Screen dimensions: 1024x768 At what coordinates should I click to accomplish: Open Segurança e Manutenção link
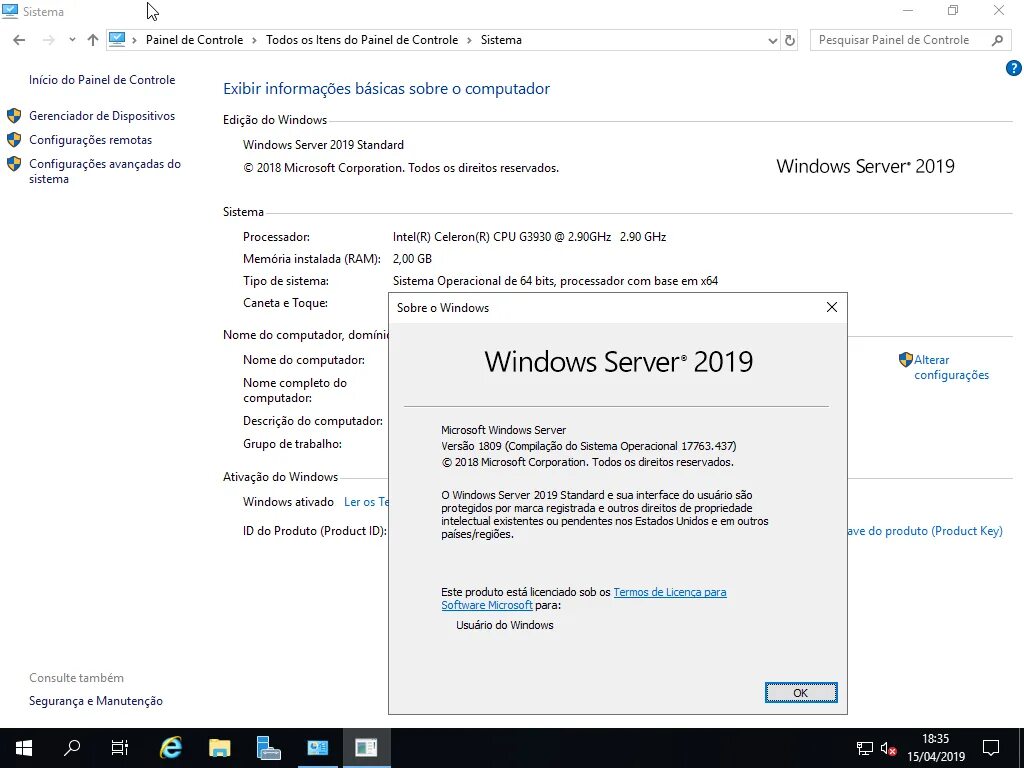click(x=96, y=701)
